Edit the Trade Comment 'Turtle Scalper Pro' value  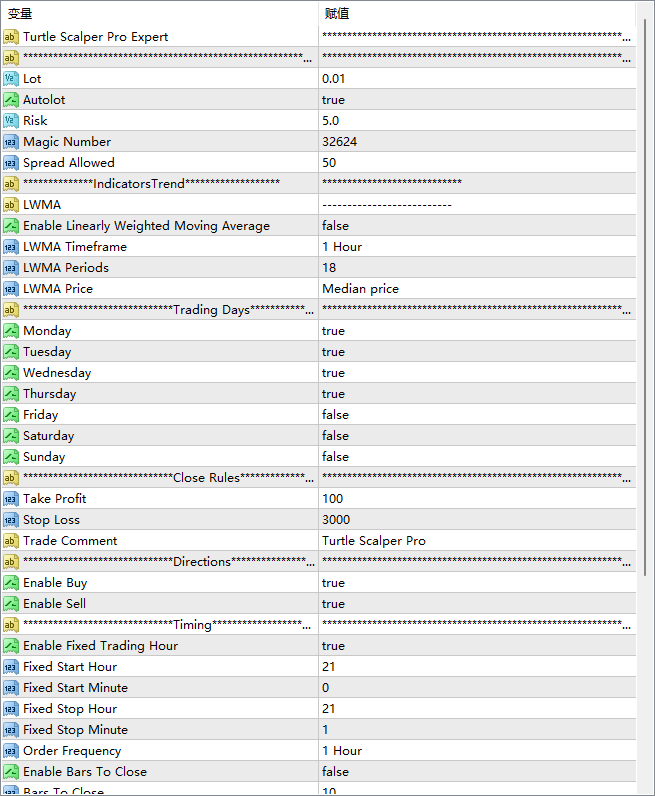[477, 541]
